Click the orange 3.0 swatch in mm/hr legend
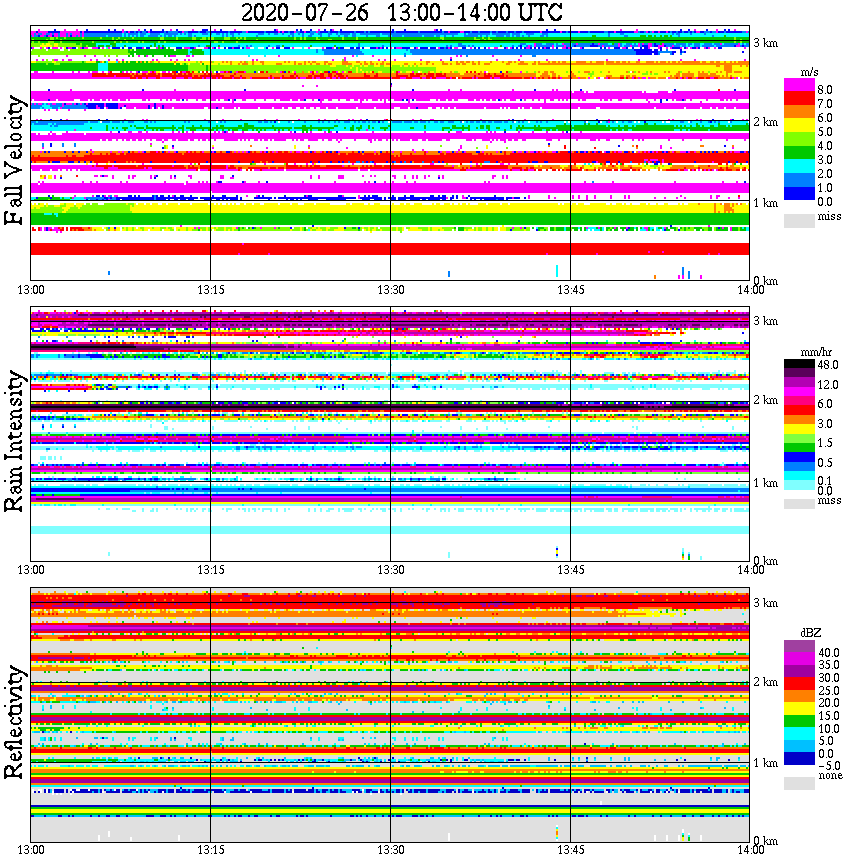This screenshot has height=868, width=850. [x=799, y=420]
